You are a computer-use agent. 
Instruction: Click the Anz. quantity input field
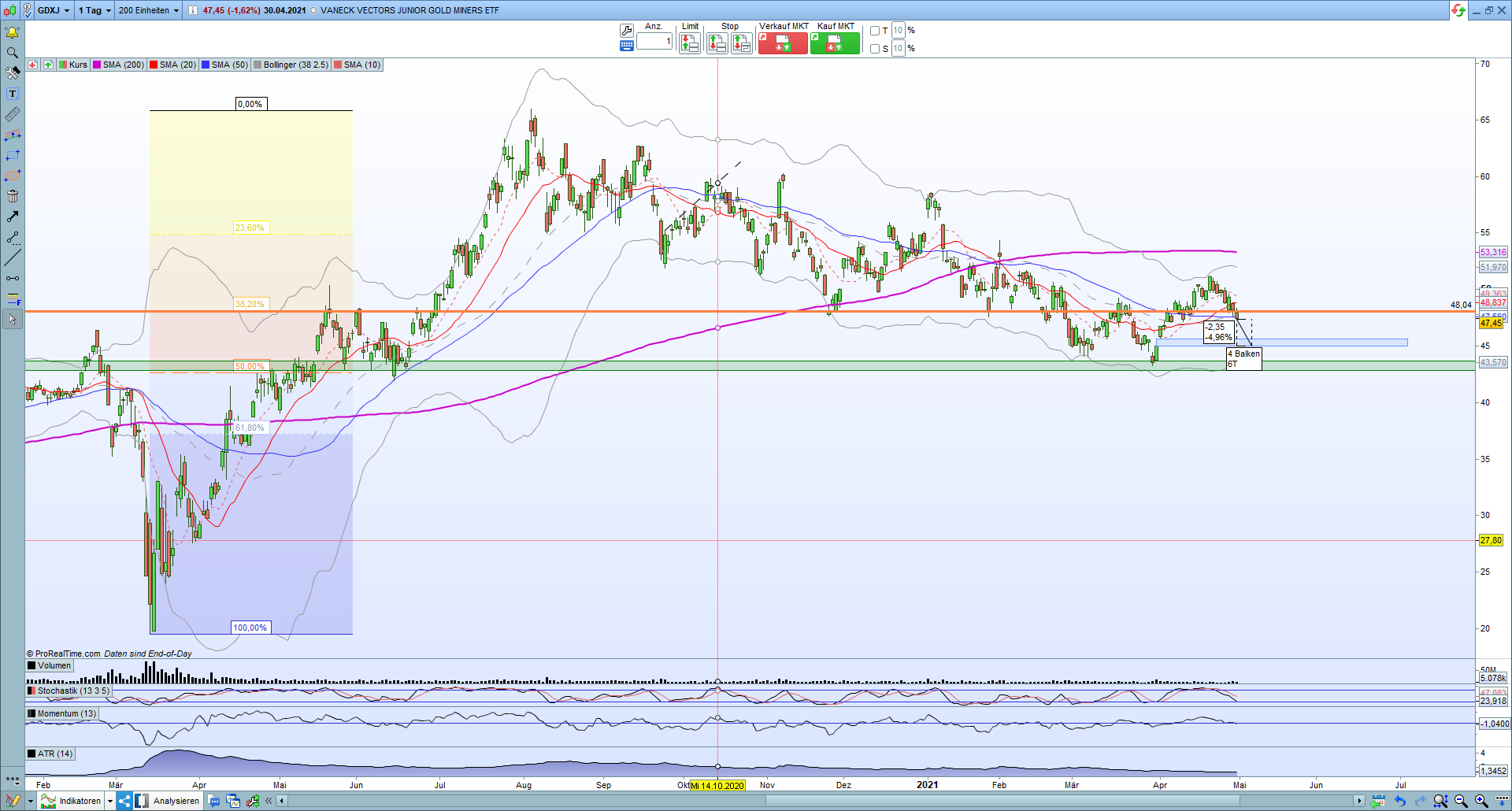[654, 41]
